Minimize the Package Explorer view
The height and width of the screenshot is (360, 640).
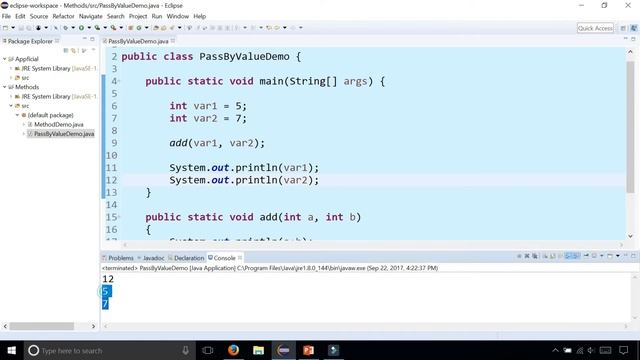pos(84,39)
